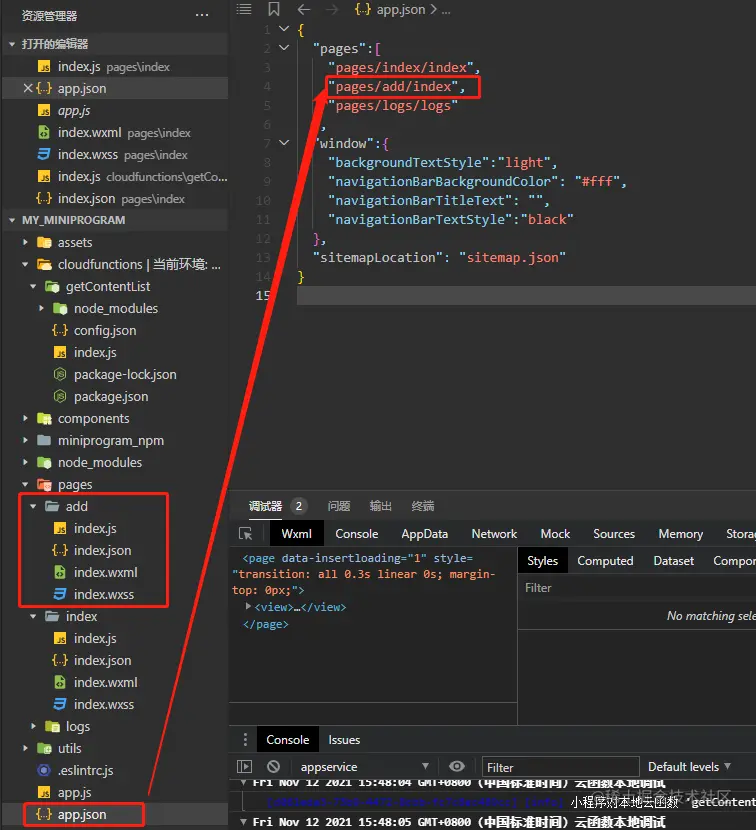Expand the assets folder

(x=25, y=242)
